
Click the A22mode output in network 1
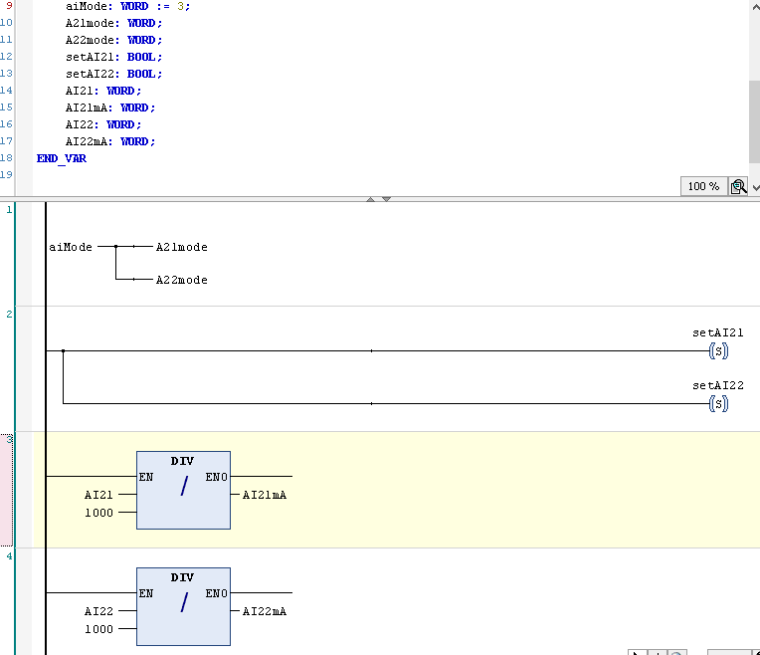181,280
